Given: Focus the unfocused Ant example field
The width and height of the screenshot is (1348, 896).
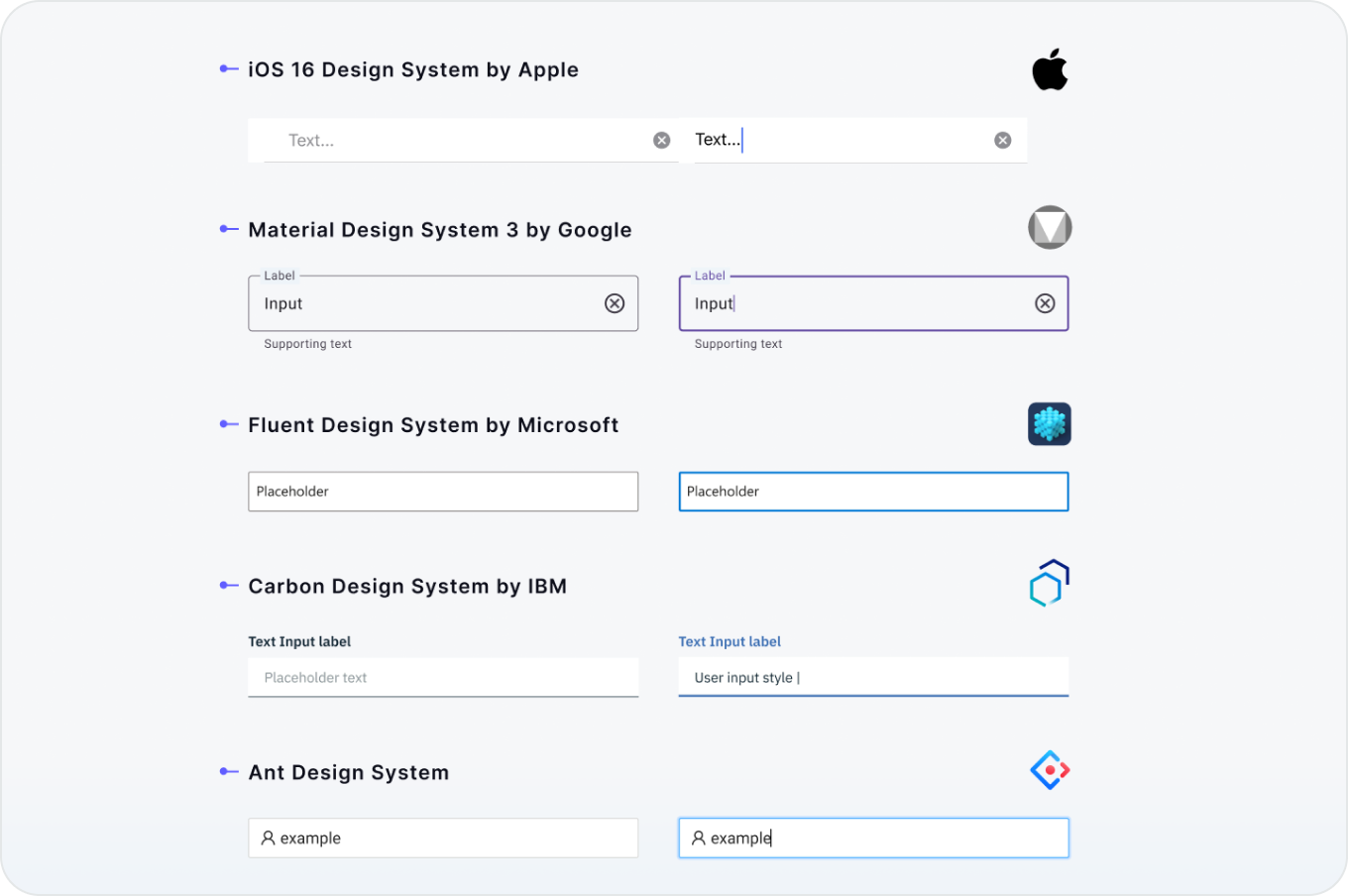Looking at the screenshot, I should point(443,839).
